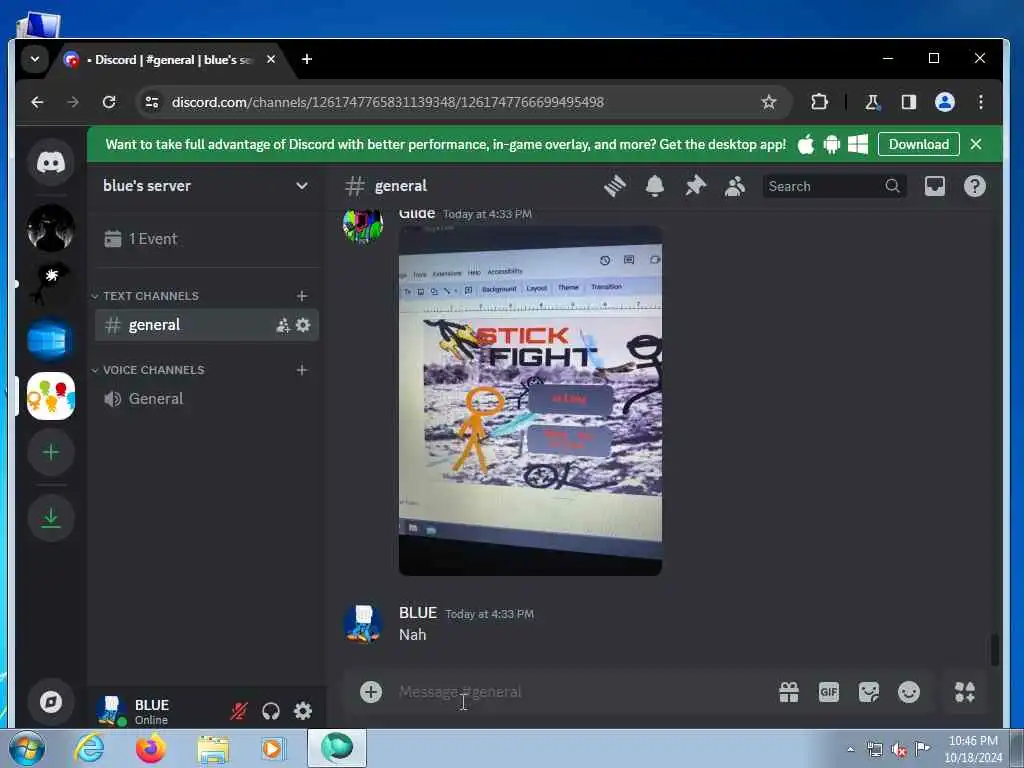Screen dimensions: 1024x768
Task: Click the message attachment plus button
Action: (x=371, y=692)
